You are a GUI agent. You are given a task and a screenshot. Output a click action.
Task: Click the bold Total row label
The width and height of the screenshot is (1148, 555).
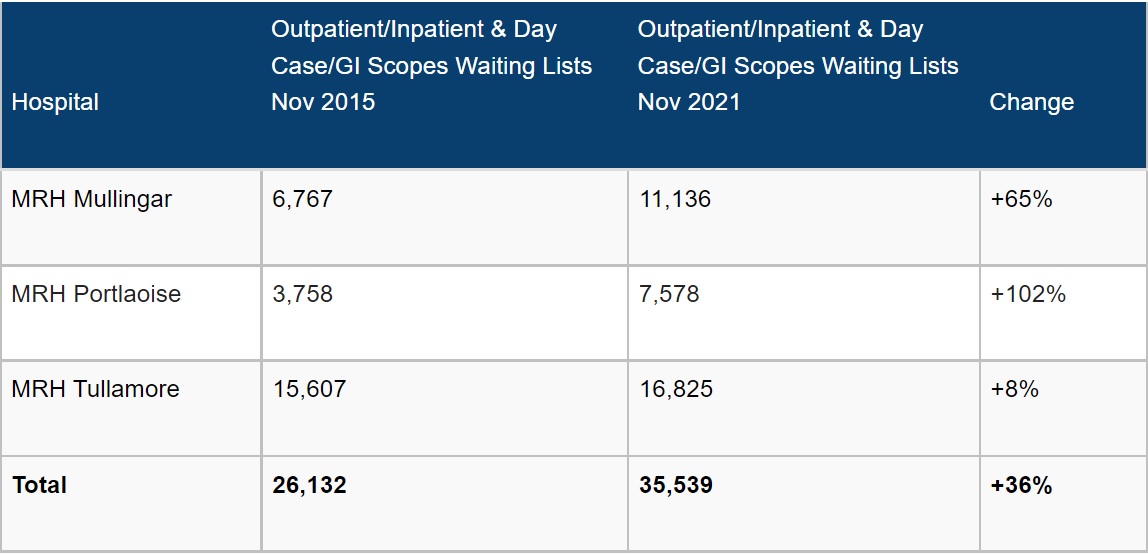click(x=39, y=485)
